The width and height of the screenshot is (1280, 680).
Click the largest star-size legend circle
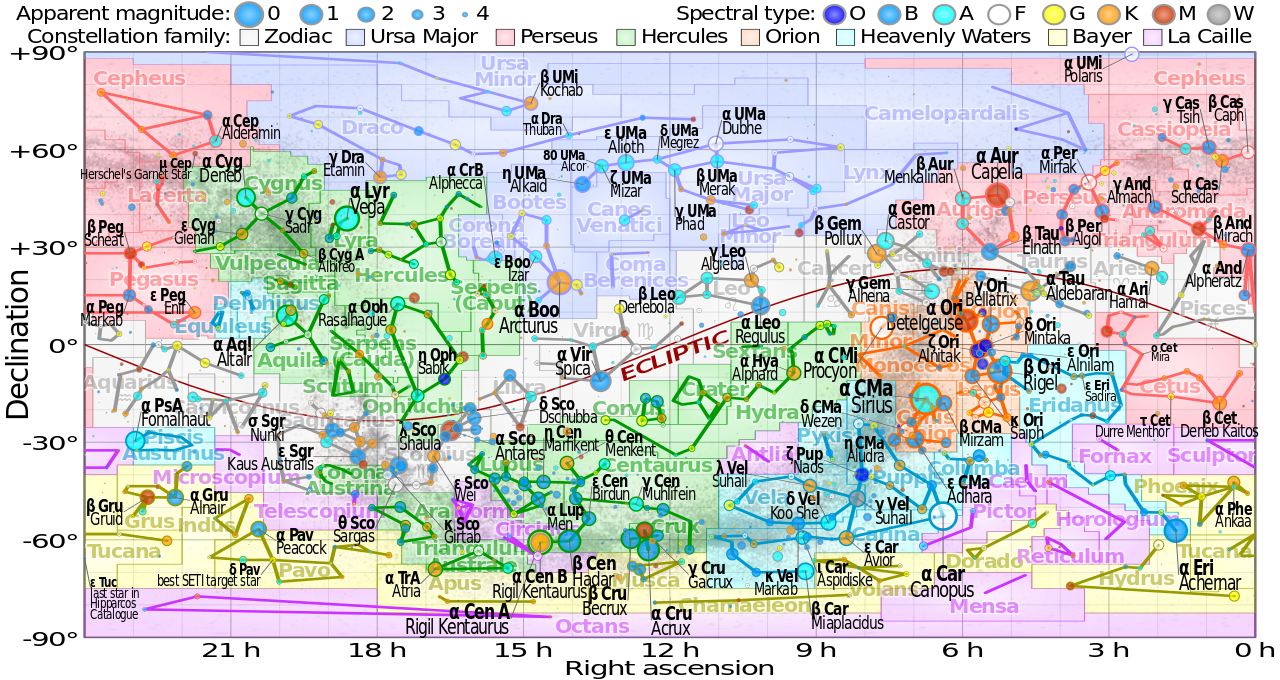pyautogui.click(x=249, y=14)
